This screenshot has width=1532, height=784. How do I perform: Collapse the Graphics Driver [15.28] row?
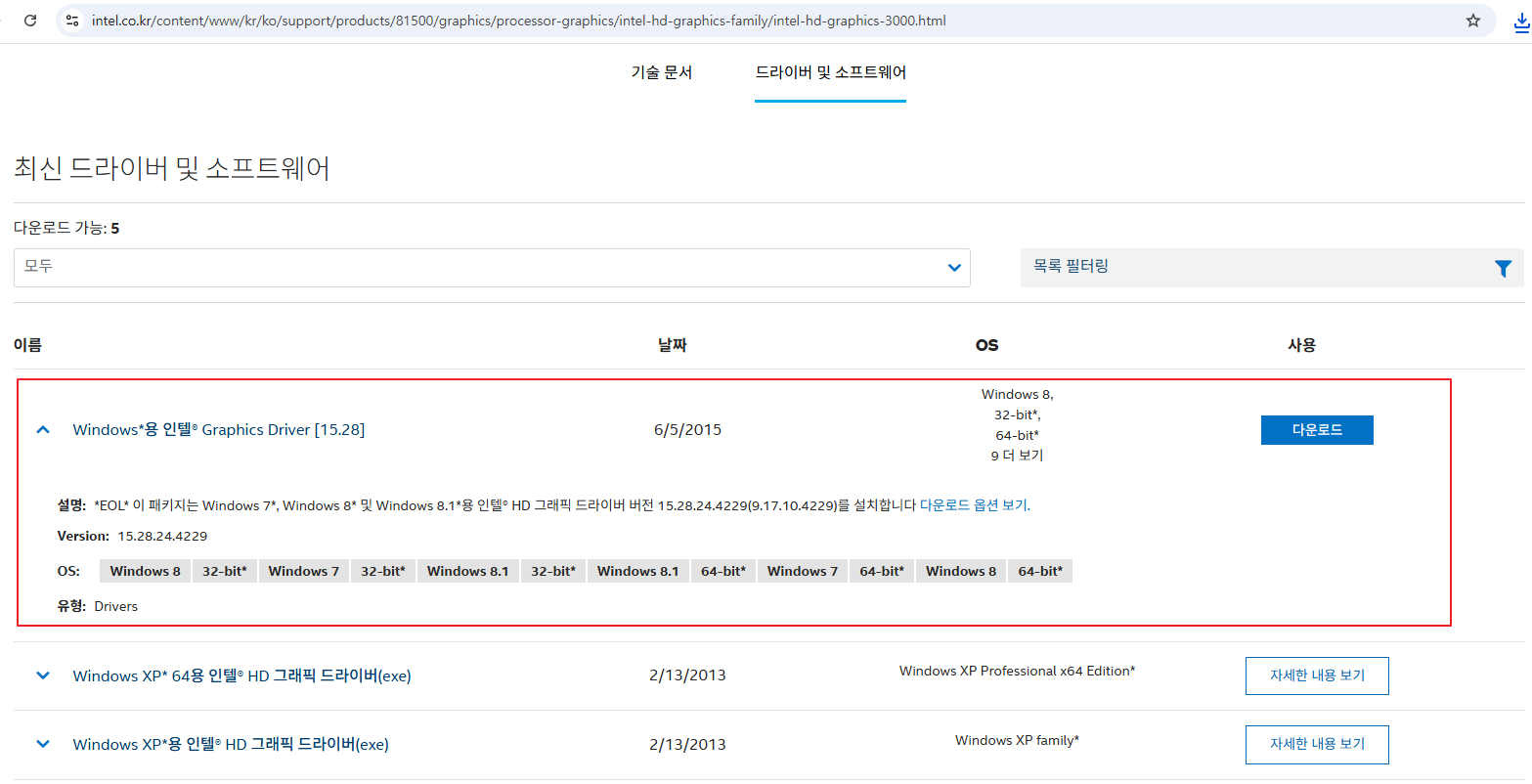point(43,430)
